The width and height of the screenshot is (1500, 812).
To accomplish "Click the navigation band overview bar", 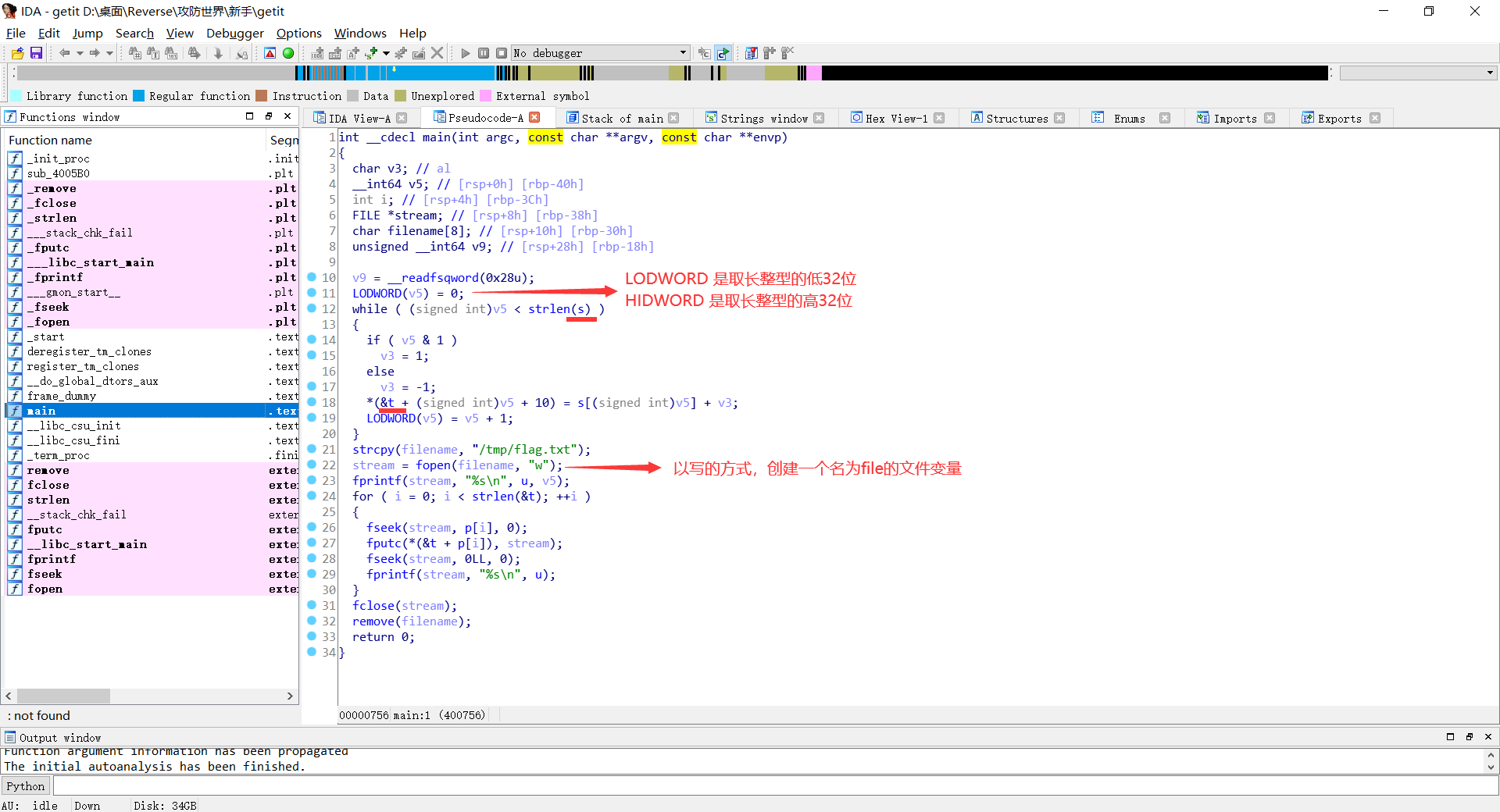I will point(672,73).
